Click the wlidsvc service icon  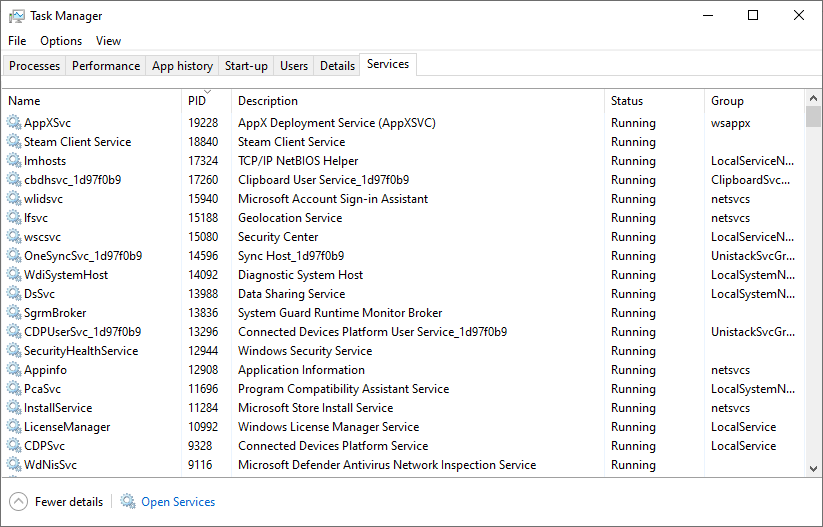coord(14,199)
